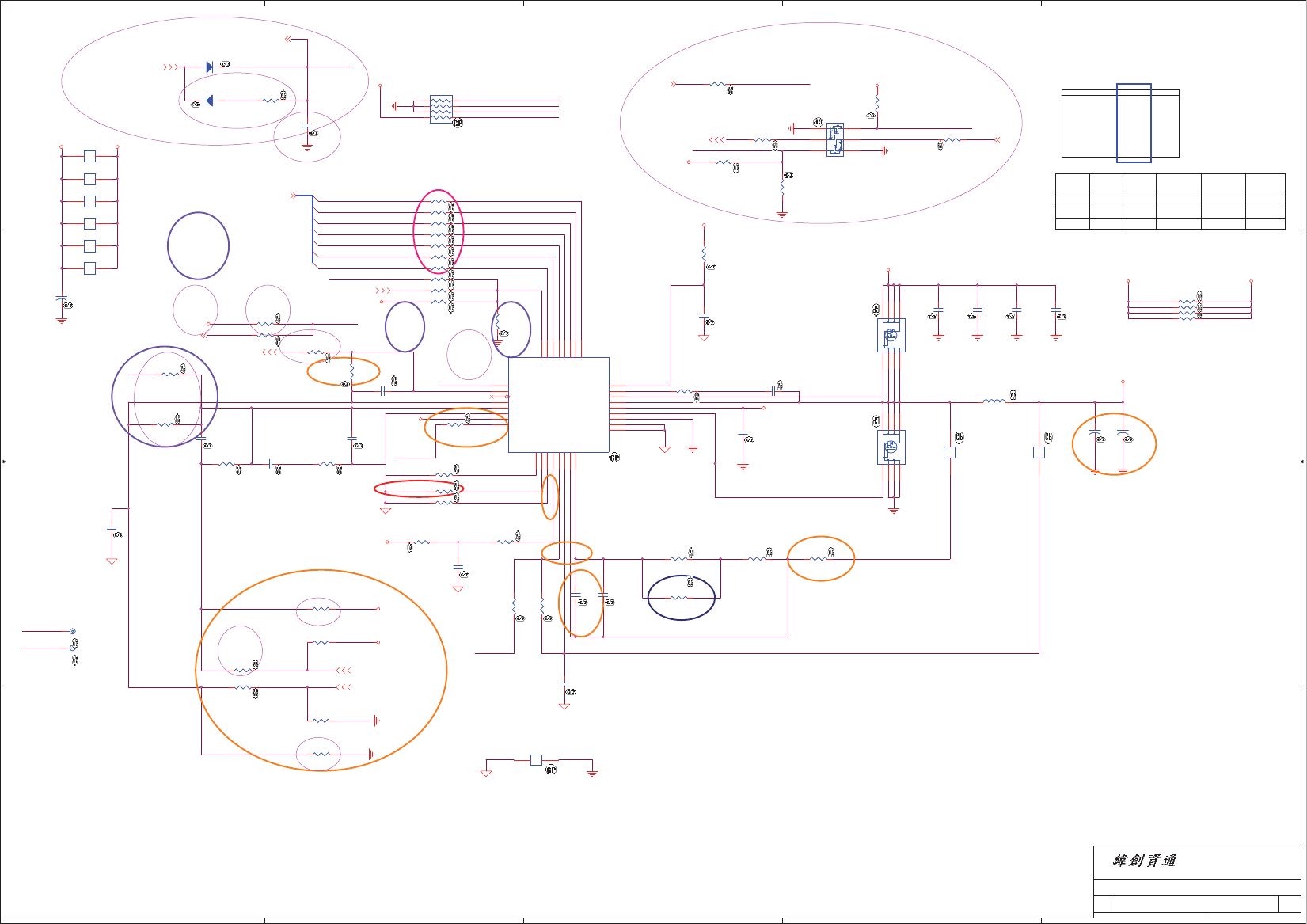Select the bottom resistor in the large orange oval
Viewport: 1307px width, 924px height.
pos(321,755)
